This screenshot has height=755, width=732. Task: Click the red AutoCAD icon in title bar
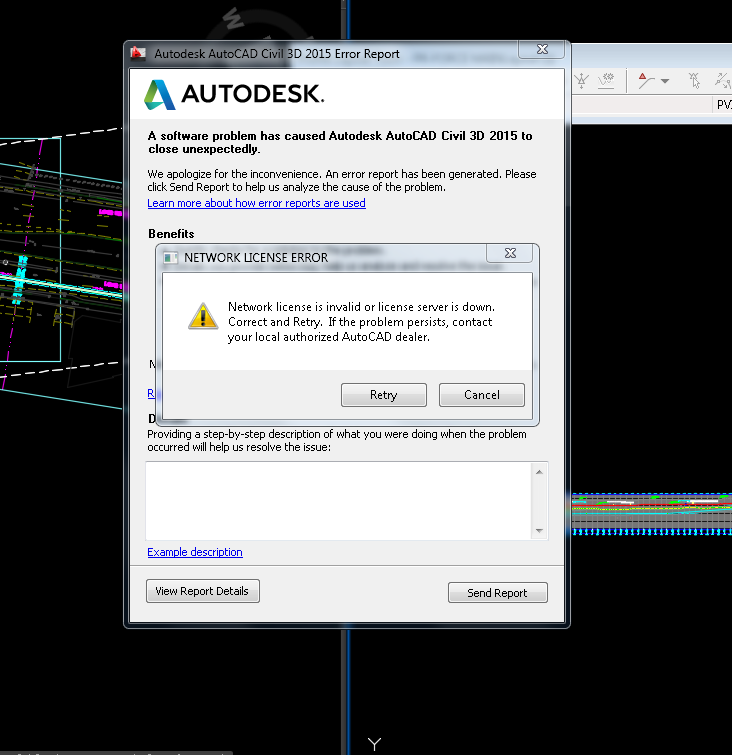pos(138,53)
